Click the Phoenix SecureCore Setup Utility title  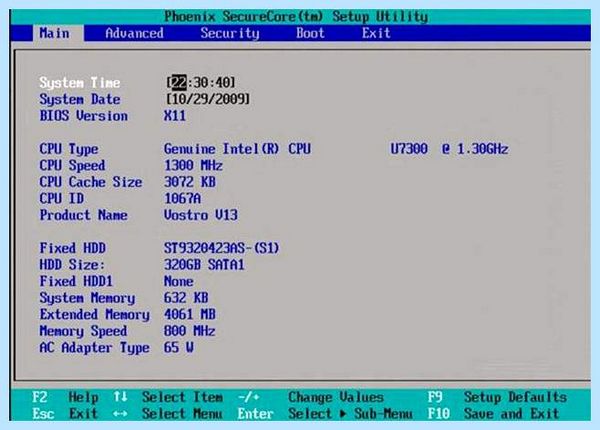click(296, 16)
